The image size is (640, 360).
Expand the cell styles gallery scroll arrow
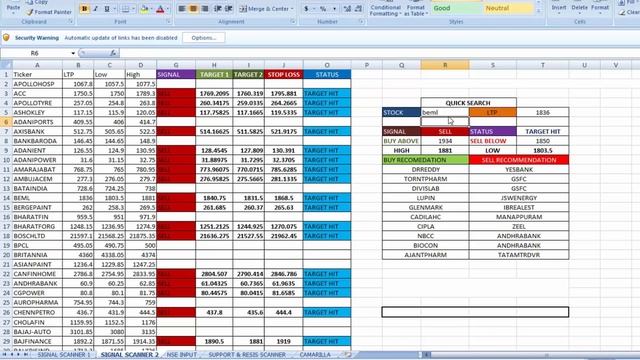click(x=538, y=10)
